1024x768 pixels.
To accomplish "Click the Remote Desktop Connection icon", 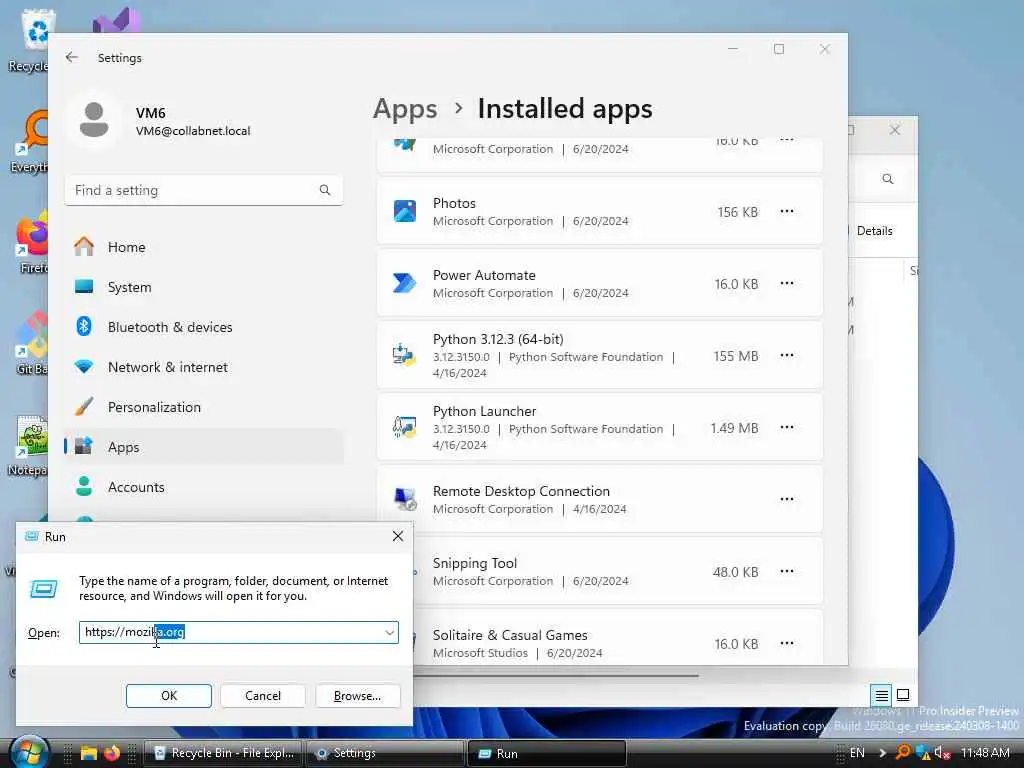I will point(405,499).
